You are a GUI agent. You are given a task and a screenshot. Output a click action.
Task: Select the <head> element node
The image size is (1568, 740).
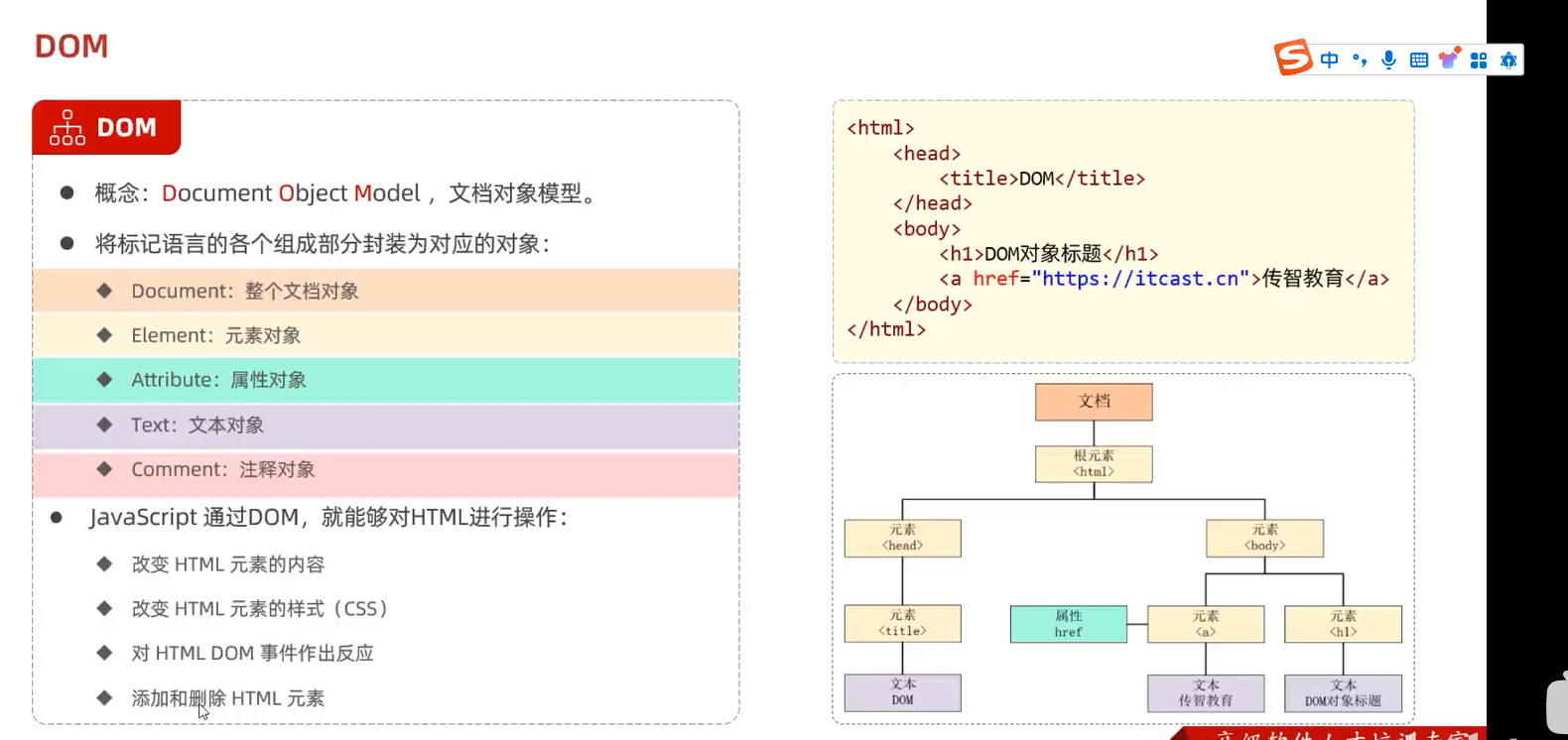[902, 538]
